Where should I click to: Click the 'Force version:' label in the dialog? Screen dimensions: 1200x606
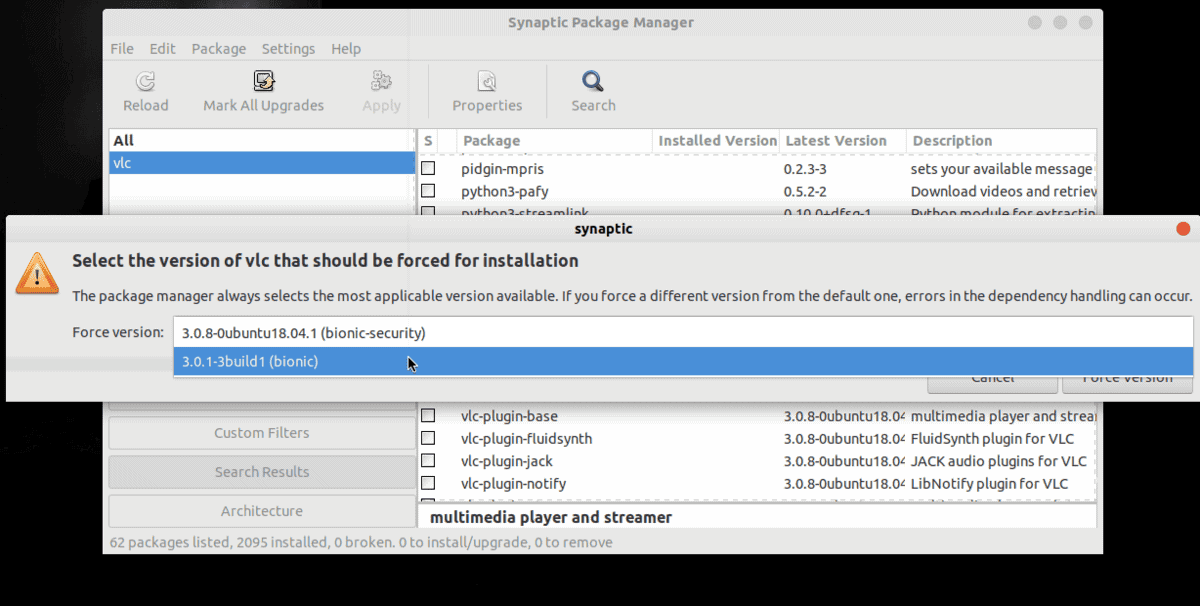click(x=118, y=332)
